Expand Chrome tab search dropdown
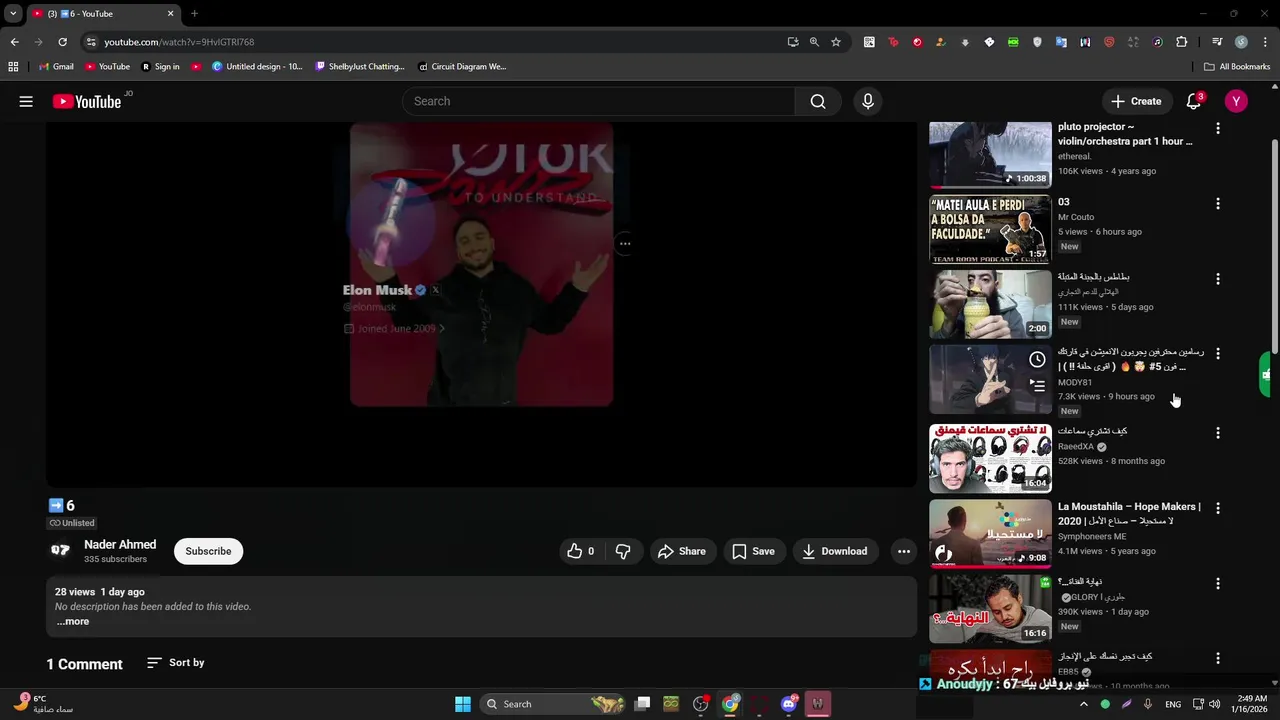 (13, 14)
